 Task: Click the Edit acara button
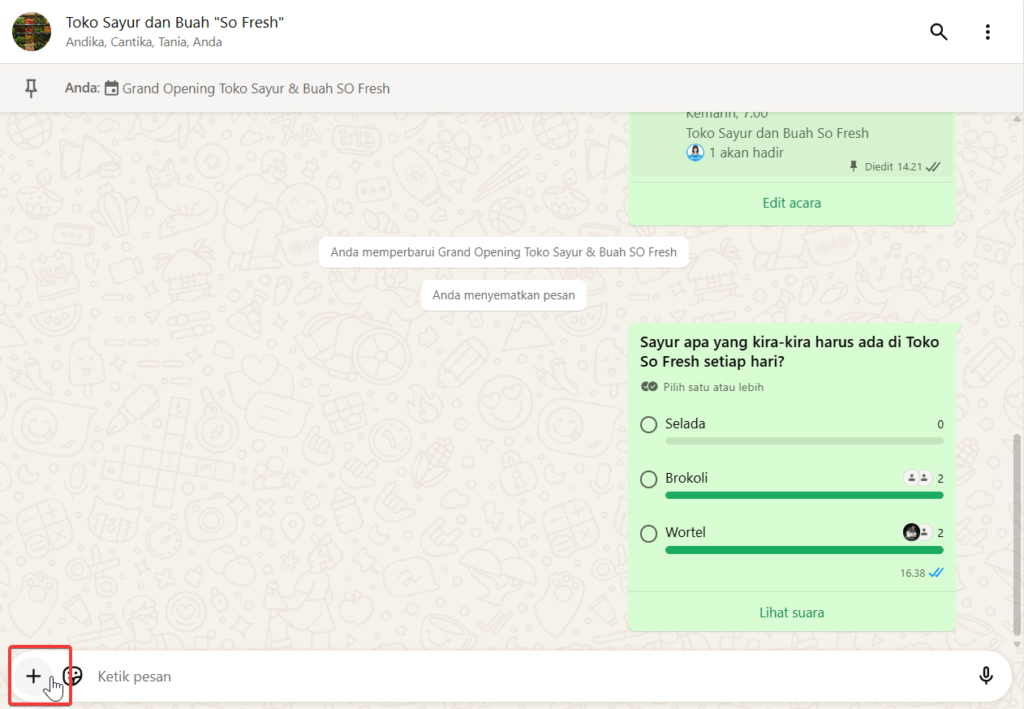pos(791,203)
